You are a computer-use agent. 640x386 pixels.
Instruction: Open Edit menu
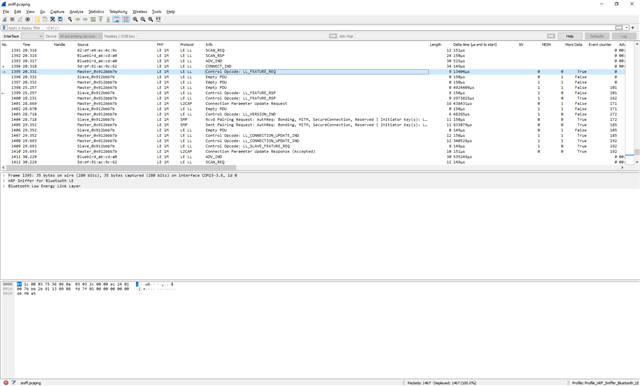tap(18, 12)
